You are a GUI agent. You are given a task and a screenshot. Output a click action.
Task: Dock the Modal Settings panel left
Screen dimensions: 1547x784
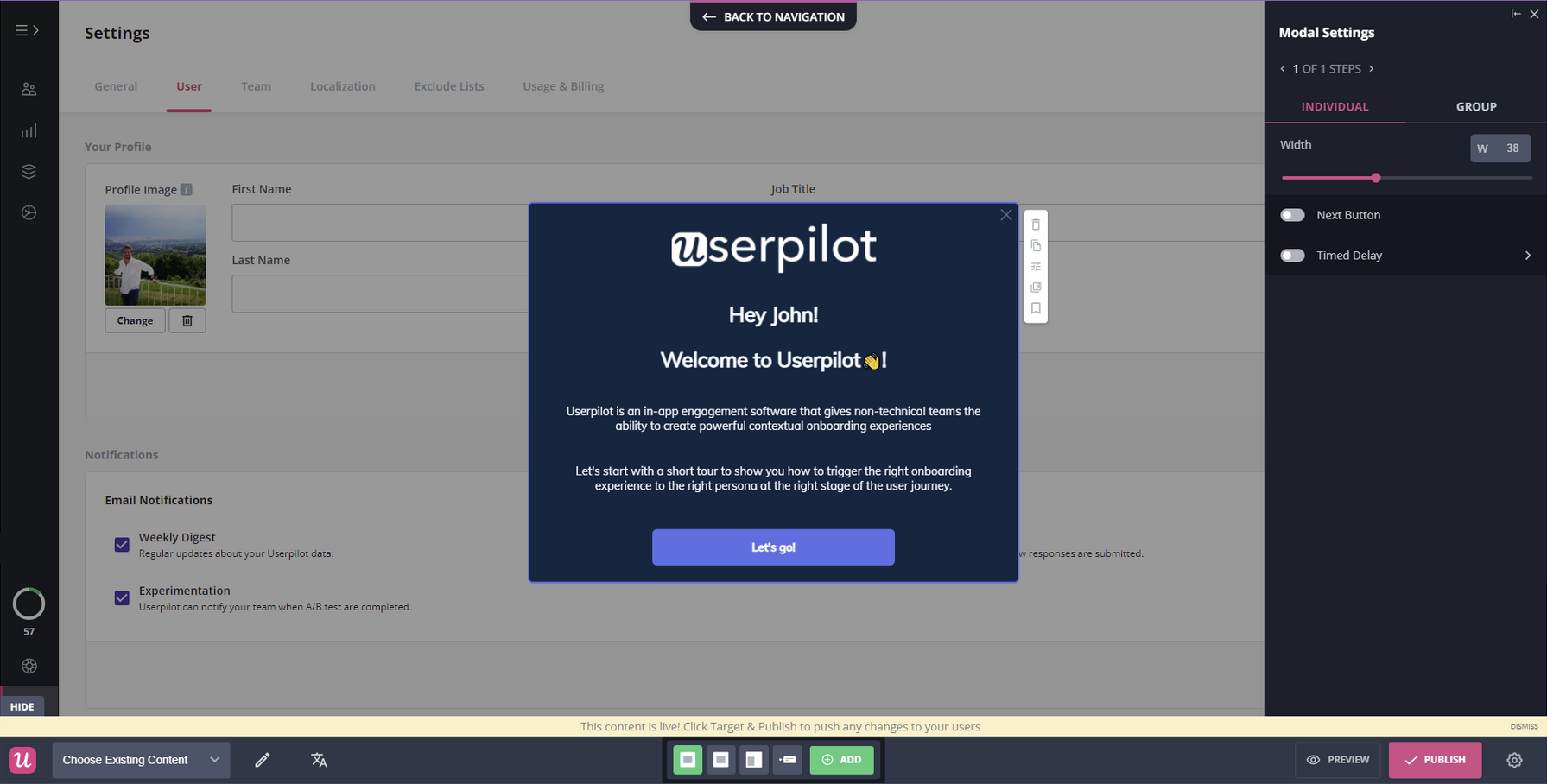(x=1516, y=14)
